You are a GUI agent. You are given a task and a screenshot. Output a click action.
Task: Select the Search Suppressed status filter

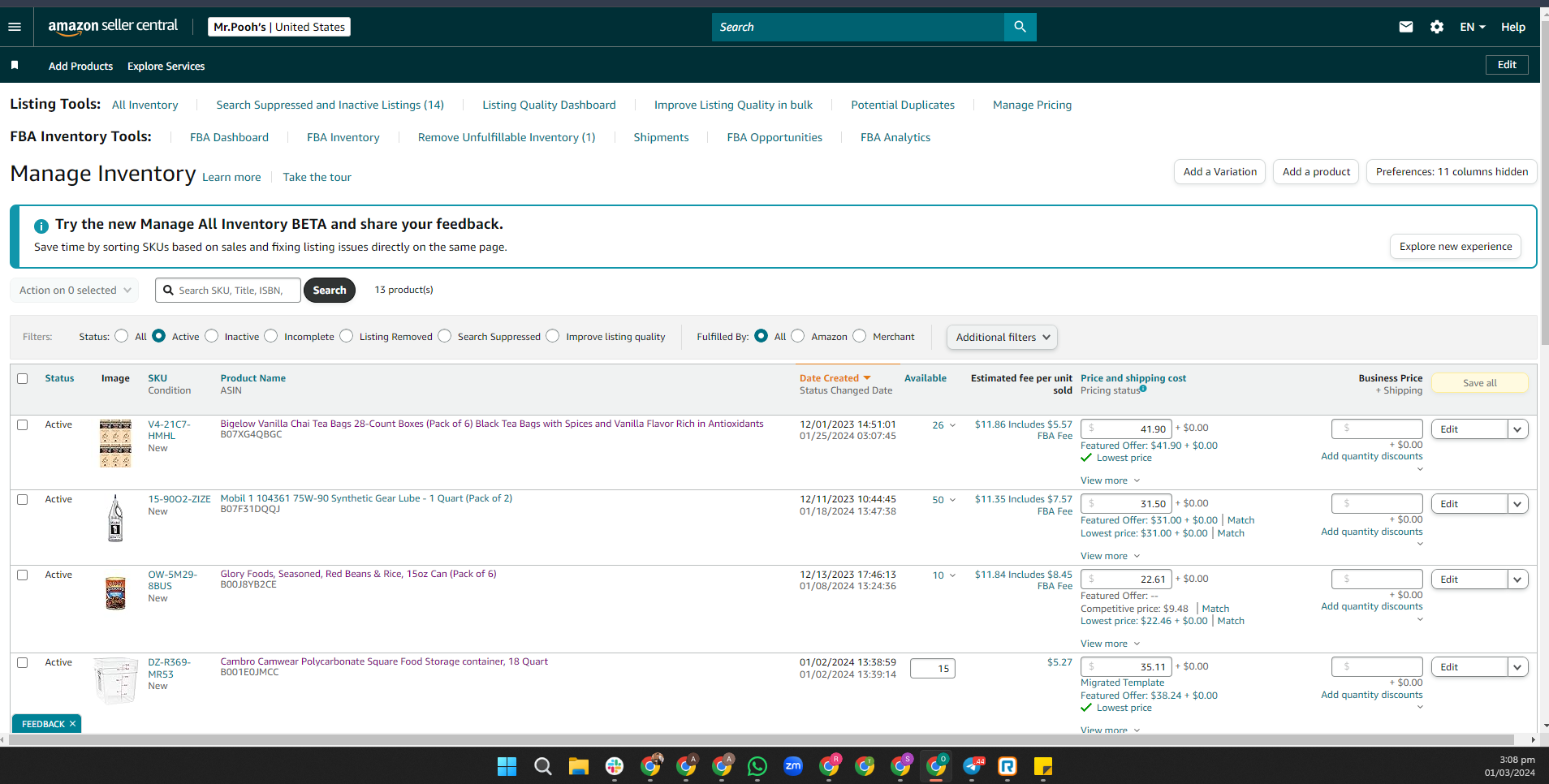coord(445,336)
